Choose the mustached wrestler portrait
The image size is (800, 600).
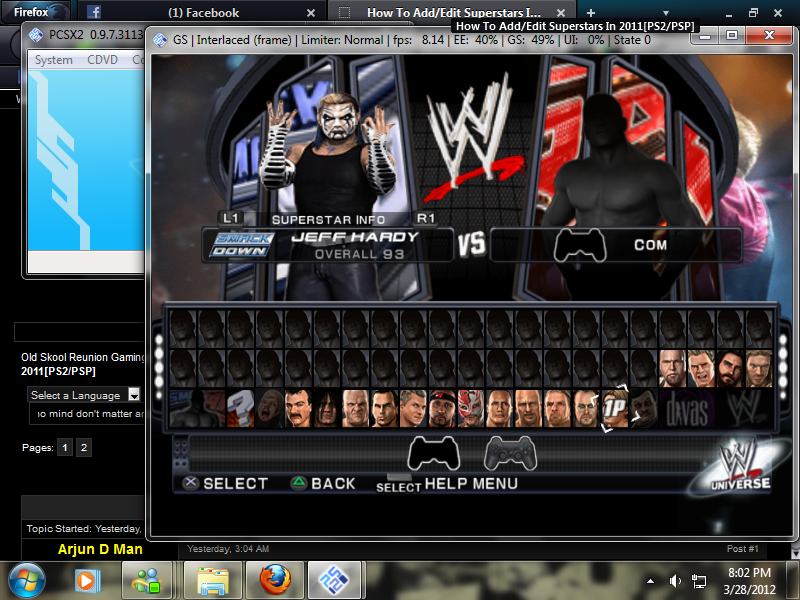coord(298,408)
